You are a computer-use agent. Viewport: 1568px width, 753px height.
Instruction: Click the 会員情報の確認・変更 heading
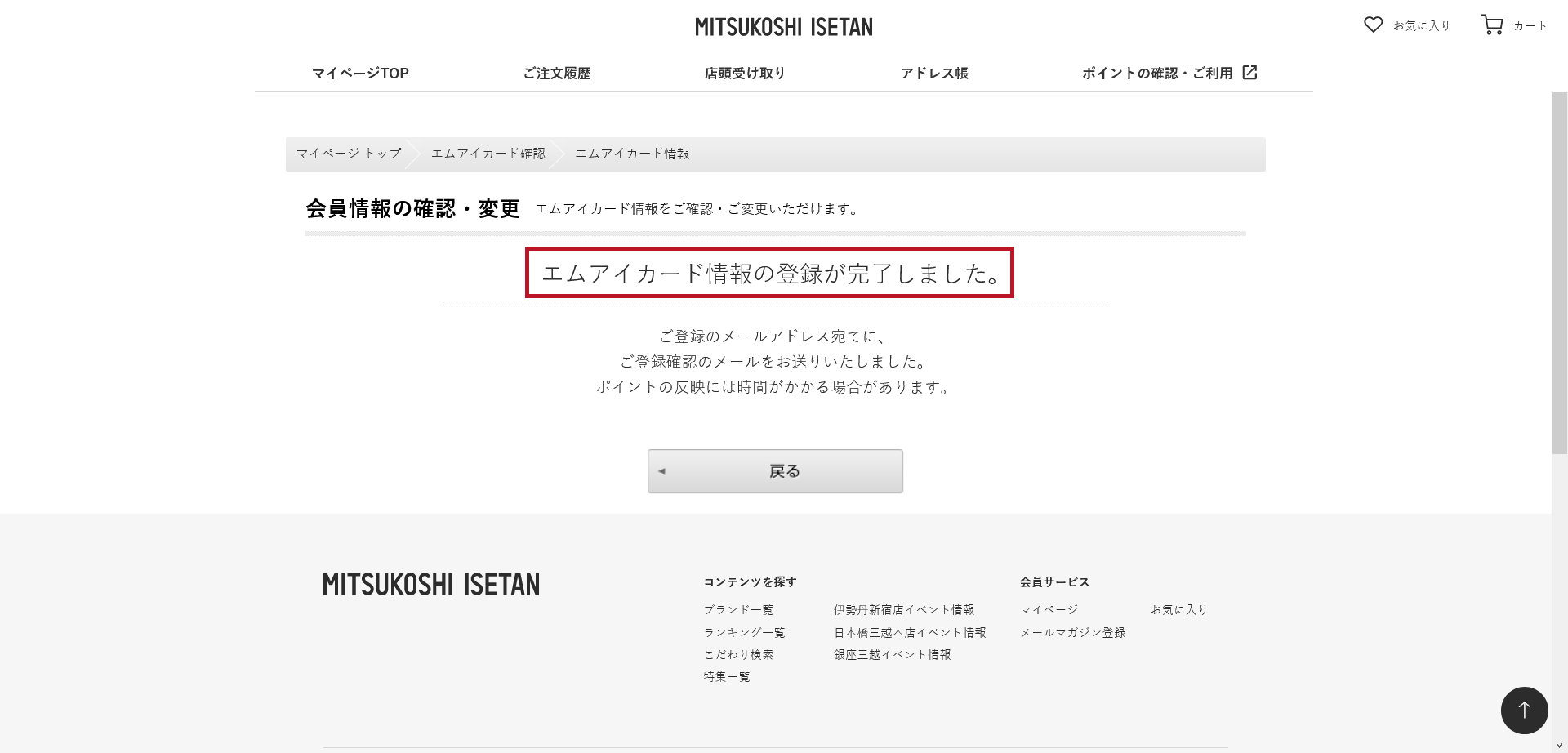(x=412, y=209)
